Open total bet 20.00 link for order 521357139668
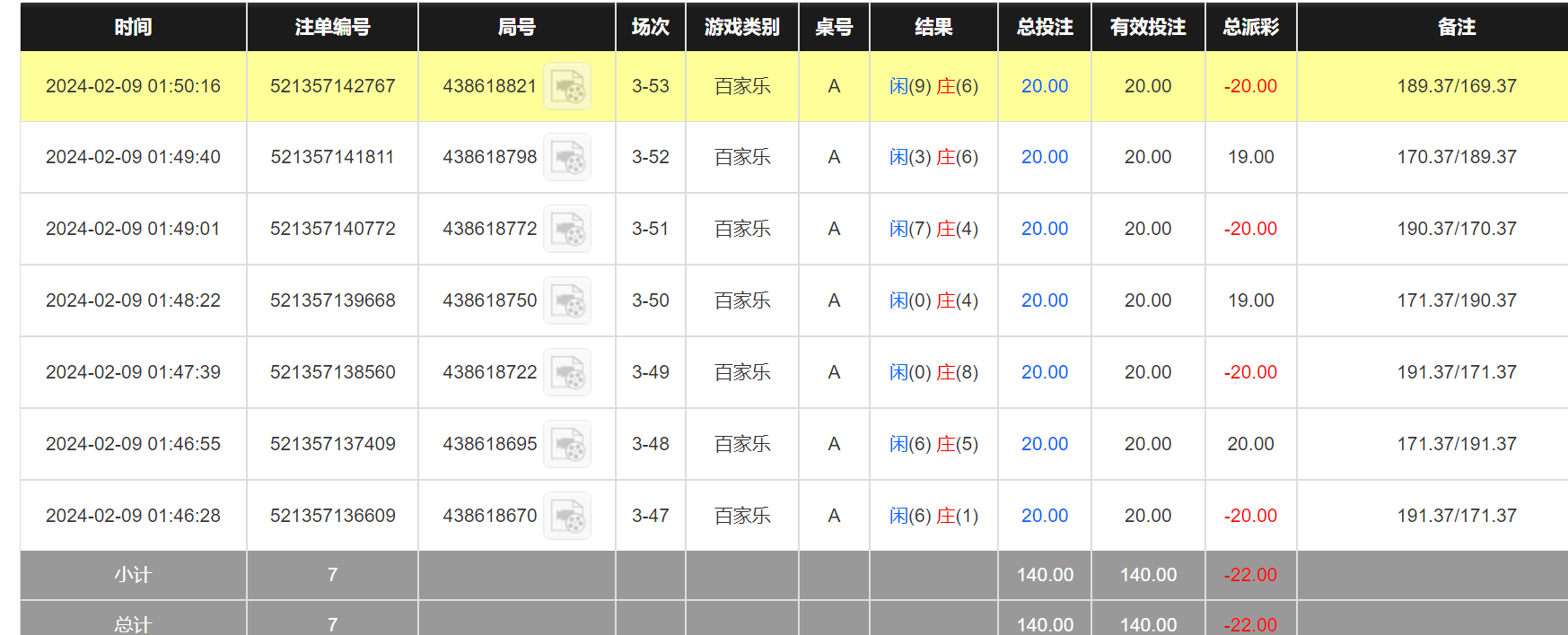Image resolution: width=1568 pixels, height=635 pixels. 1045,300
